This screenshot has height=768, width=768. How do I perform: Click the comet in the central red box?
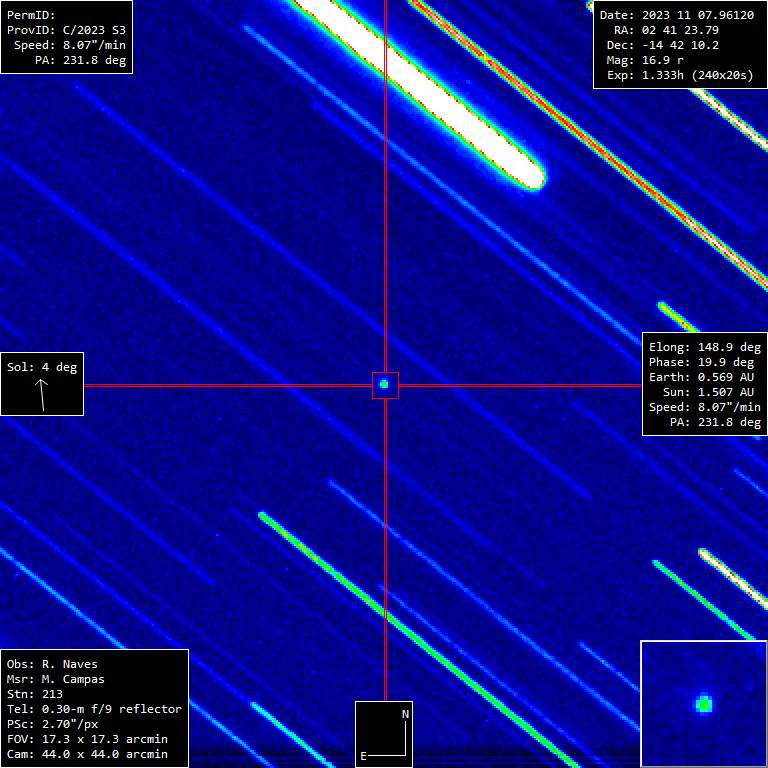pyautogui.click(x=384, y=384)
